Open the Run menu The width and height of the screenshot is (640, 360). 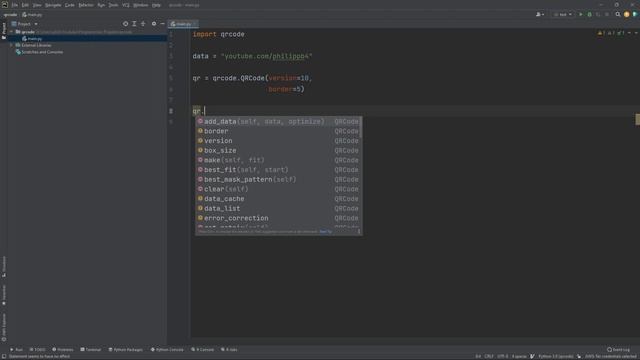(101, 5)
